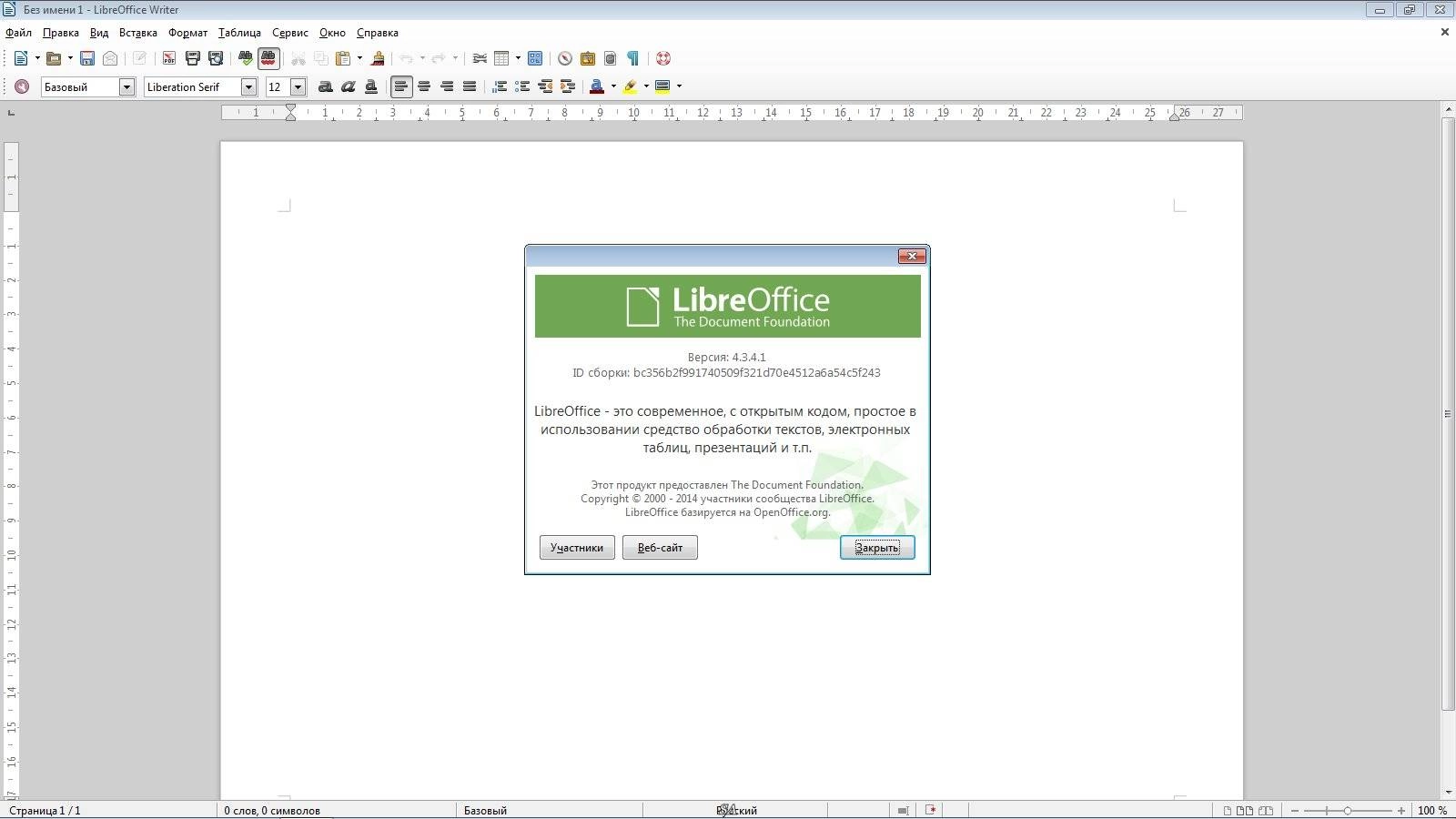Expand the New document arrow
This screenshot has height=819, width=1456.
pyautogui.click(x=37, y=58)
